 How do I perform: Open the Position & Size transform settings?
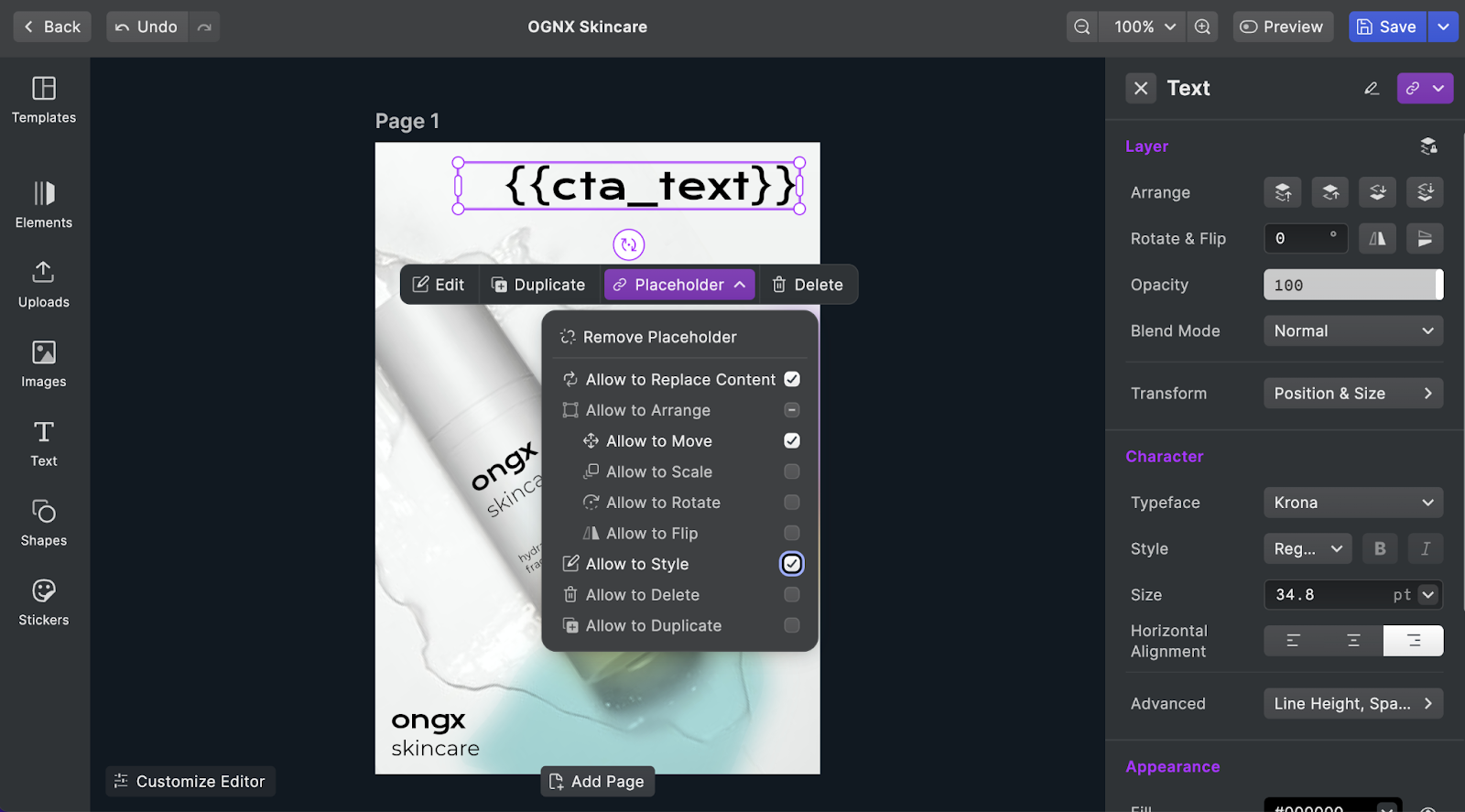pyautogui.click(x=1353, y=393)
